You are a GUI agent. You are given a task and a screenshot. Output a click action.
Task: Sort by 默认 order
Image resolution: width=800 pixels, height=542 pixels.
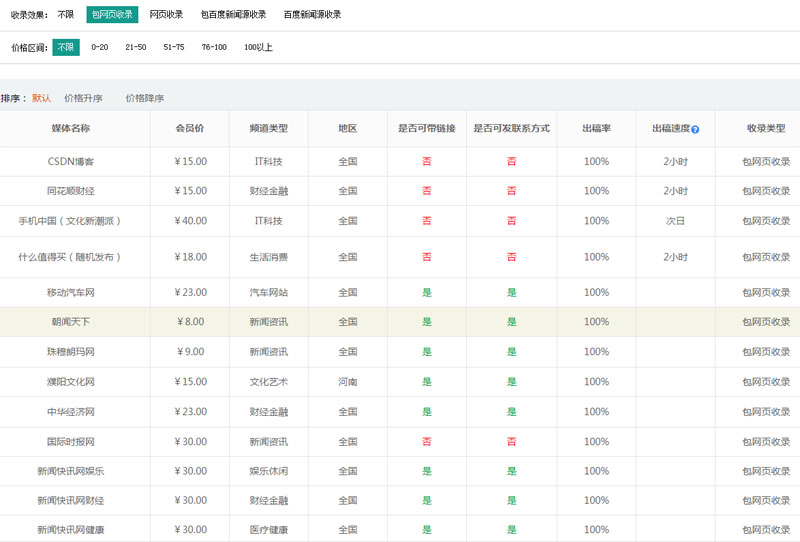click(42, 98)
